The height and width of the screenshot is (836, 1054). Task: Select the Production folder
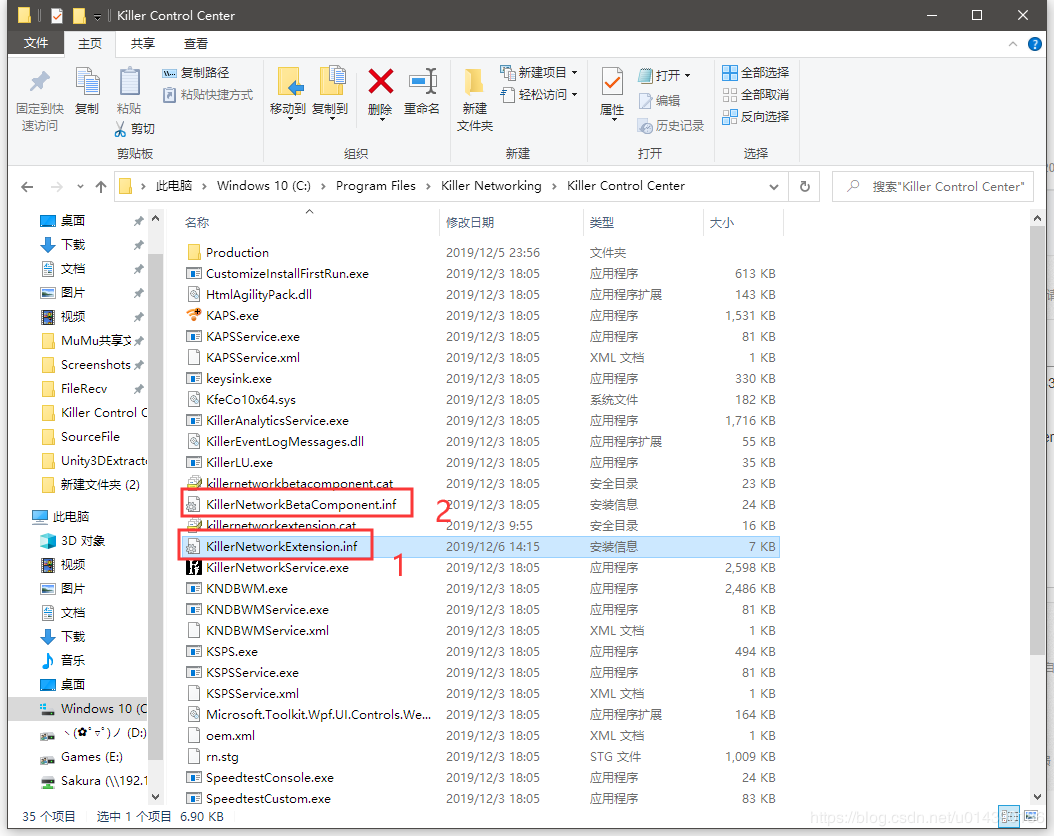click(237, 253)
